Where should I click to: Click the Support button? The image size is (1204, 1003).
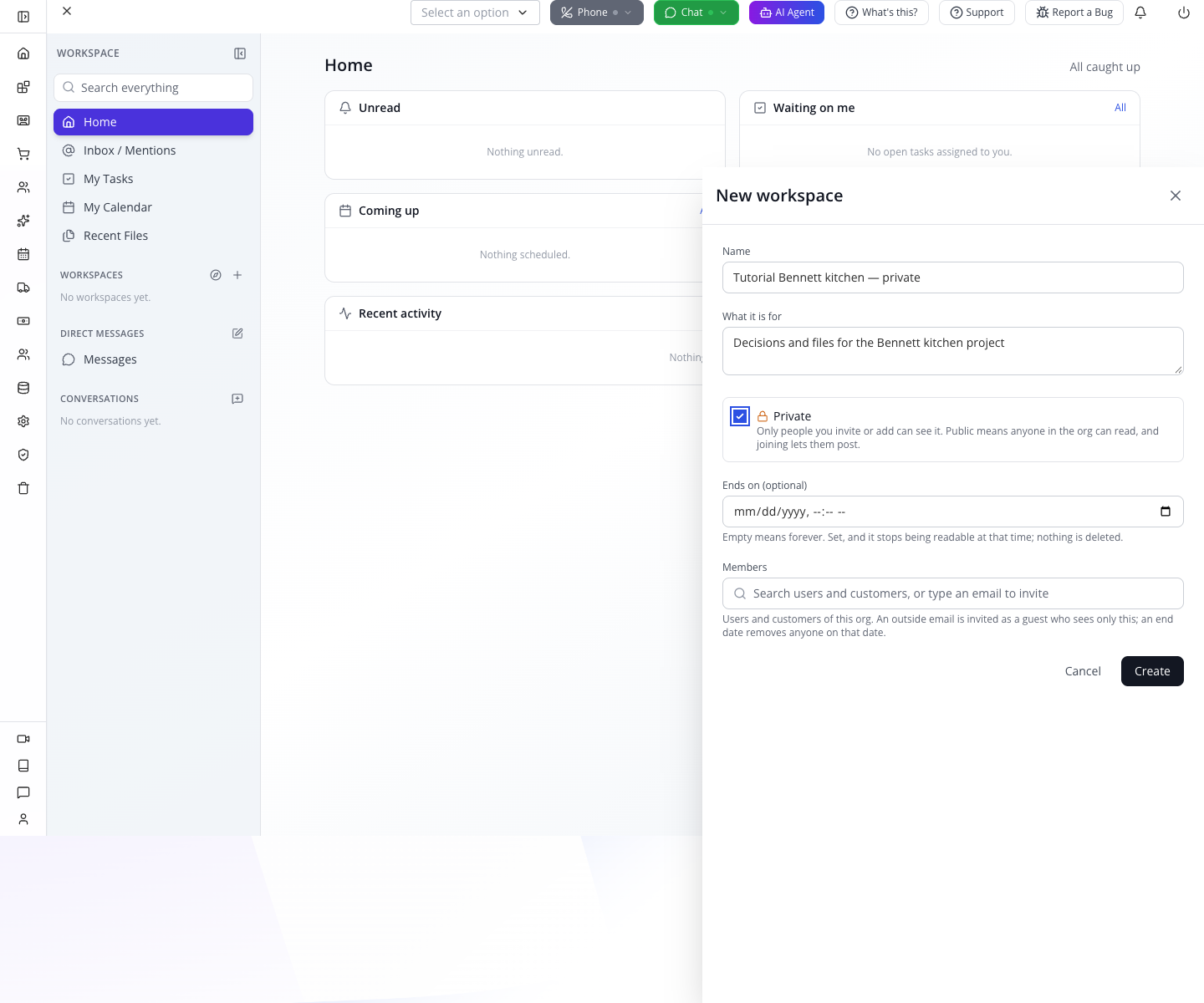977,13
